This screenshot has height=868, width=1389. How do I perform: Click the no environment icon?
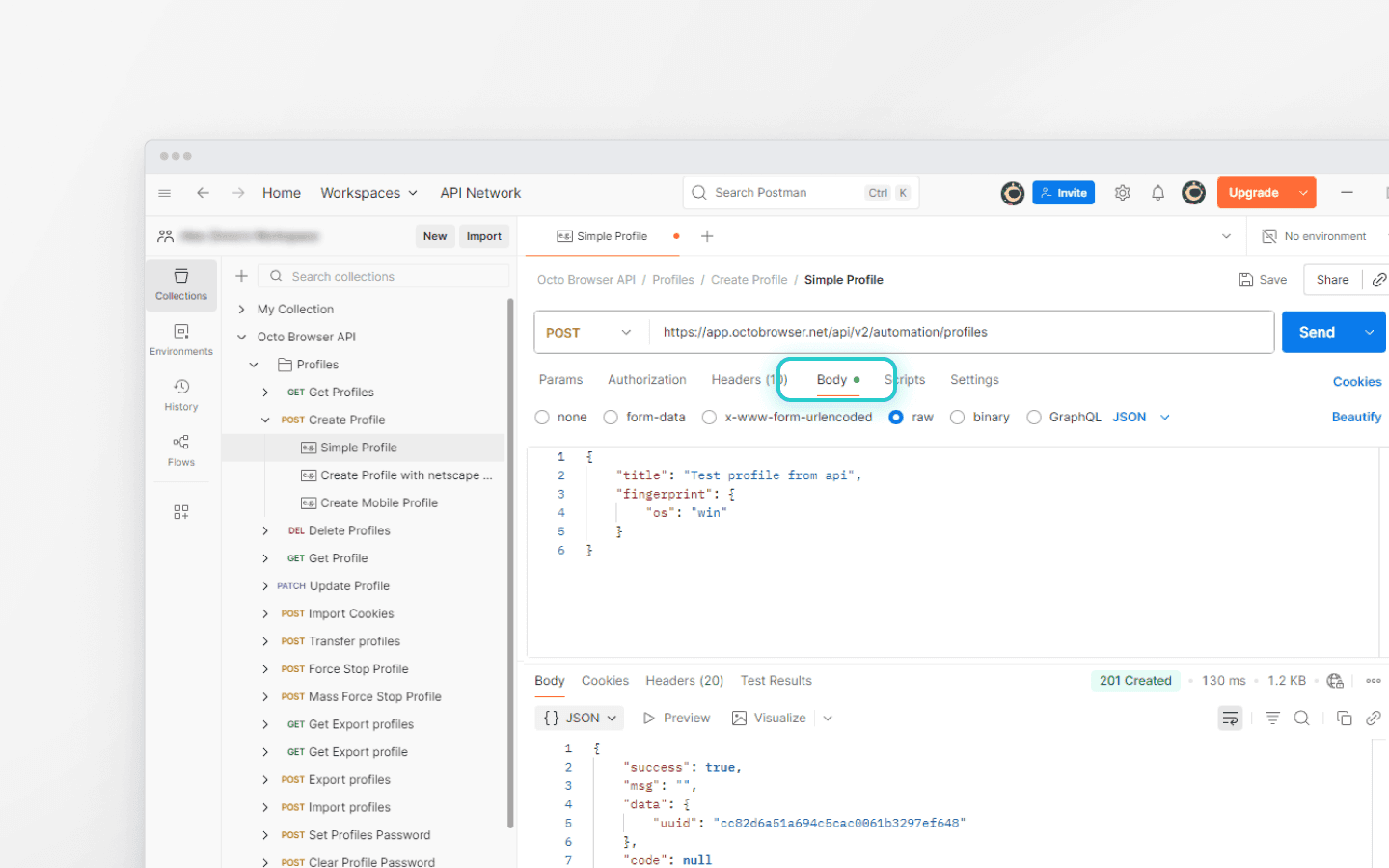click(1269, 236)
